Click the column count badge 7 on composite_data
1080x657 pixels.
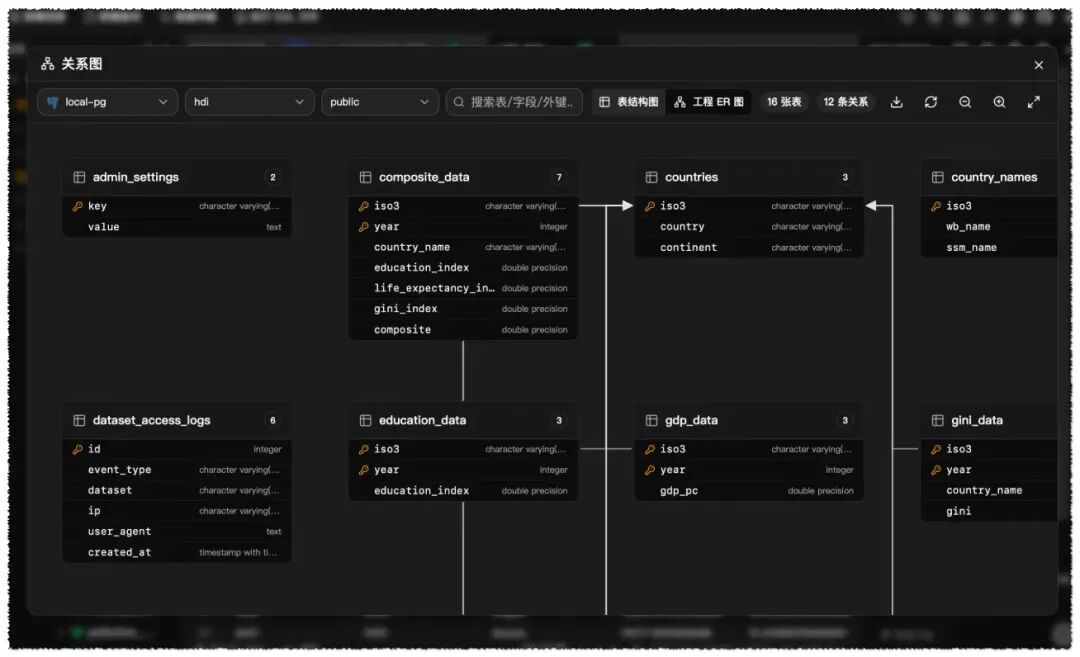[559, 177]
